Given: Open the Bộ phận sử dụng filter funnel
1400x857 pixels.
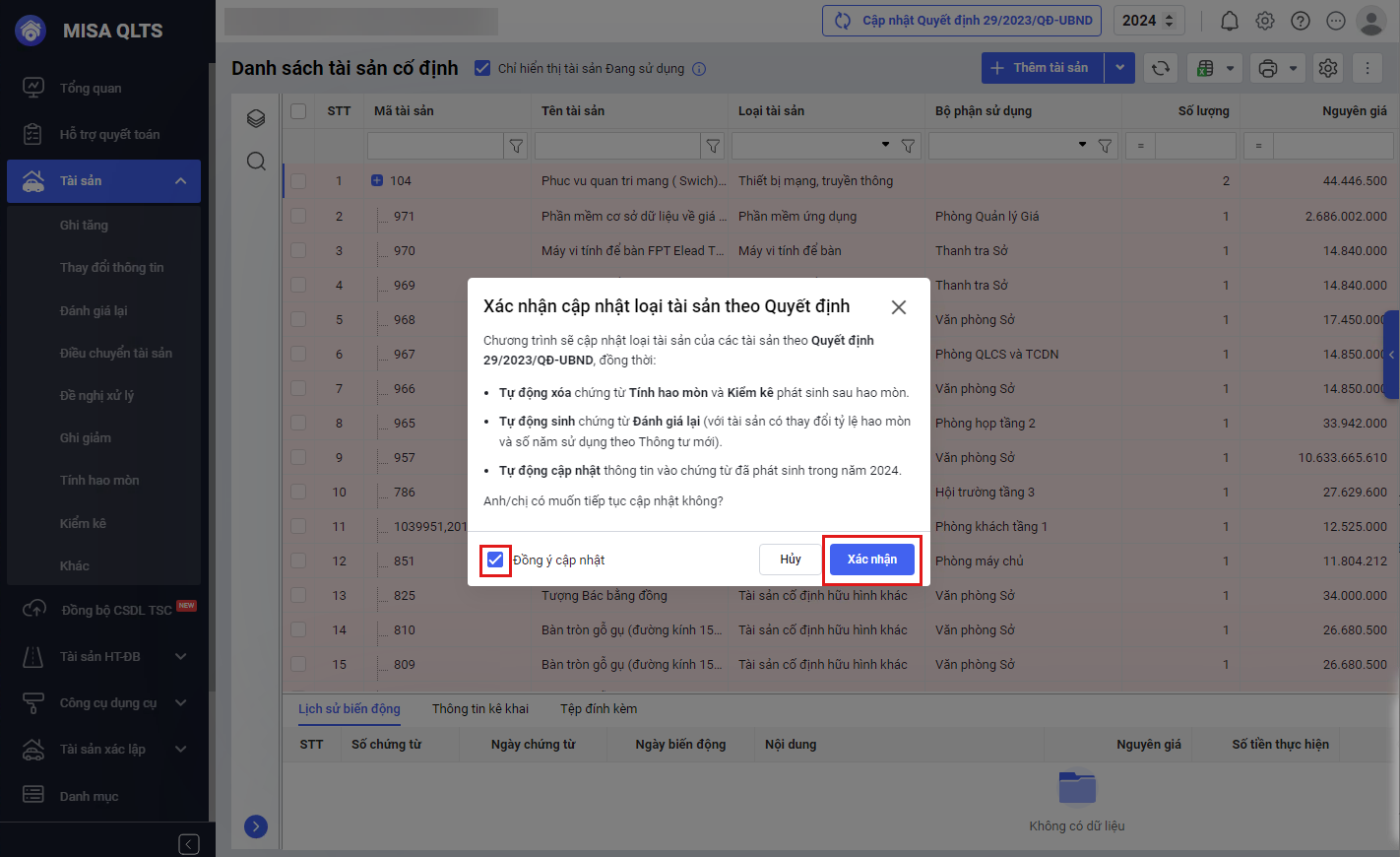Looking at the screenshot, I should (x=1105, y=146).
